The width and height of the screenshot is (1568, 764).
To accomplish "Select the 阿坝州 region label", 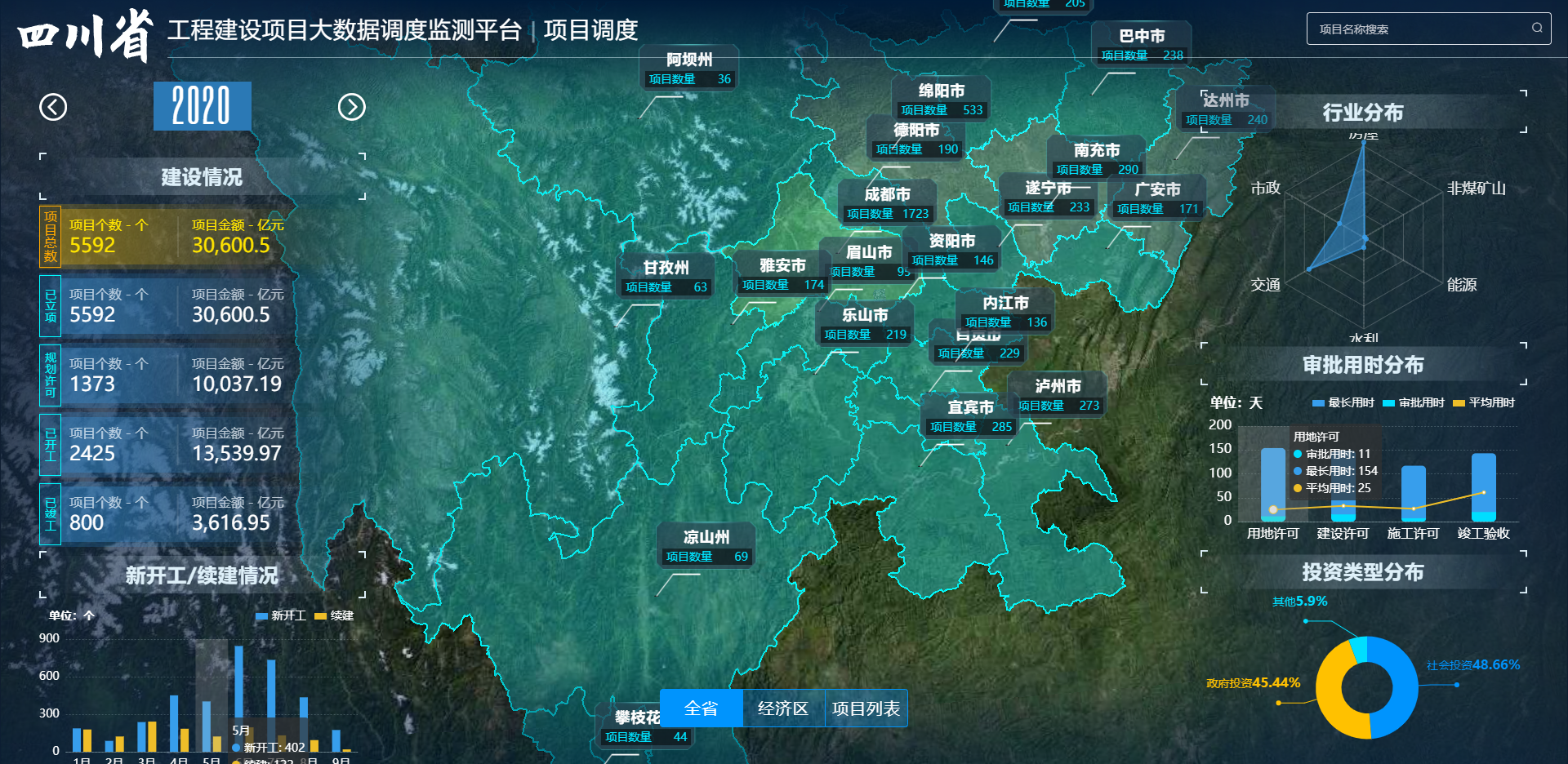I will coord(689,60).
